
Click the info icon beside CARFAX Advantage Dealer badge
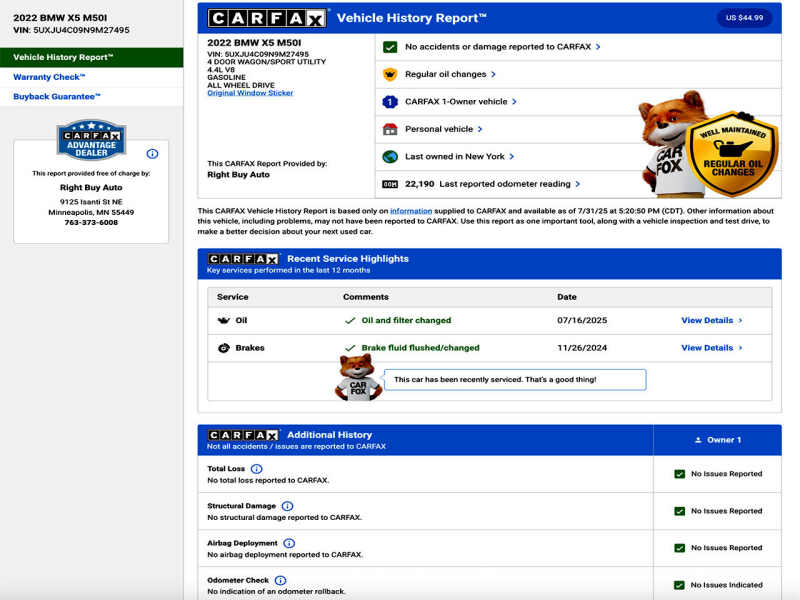point(152,154)
